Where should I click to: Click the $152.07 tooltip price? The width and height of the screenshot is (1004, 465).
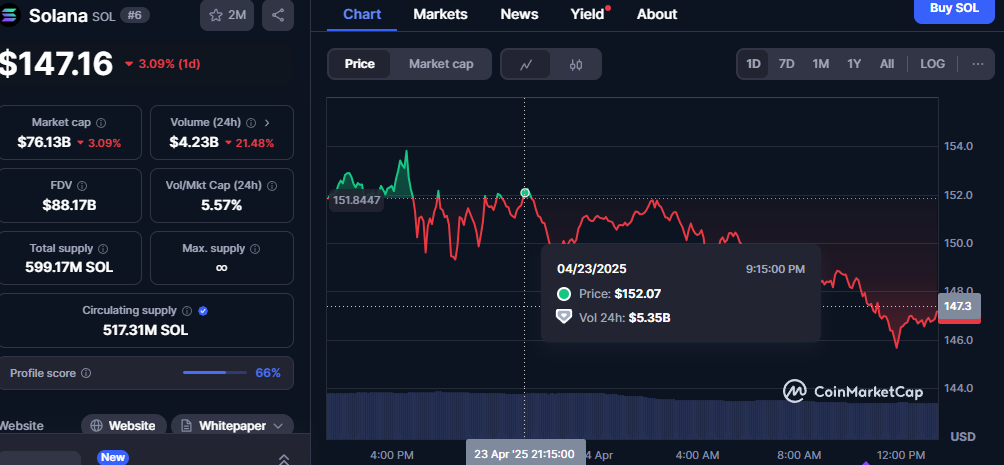[638, 294]
